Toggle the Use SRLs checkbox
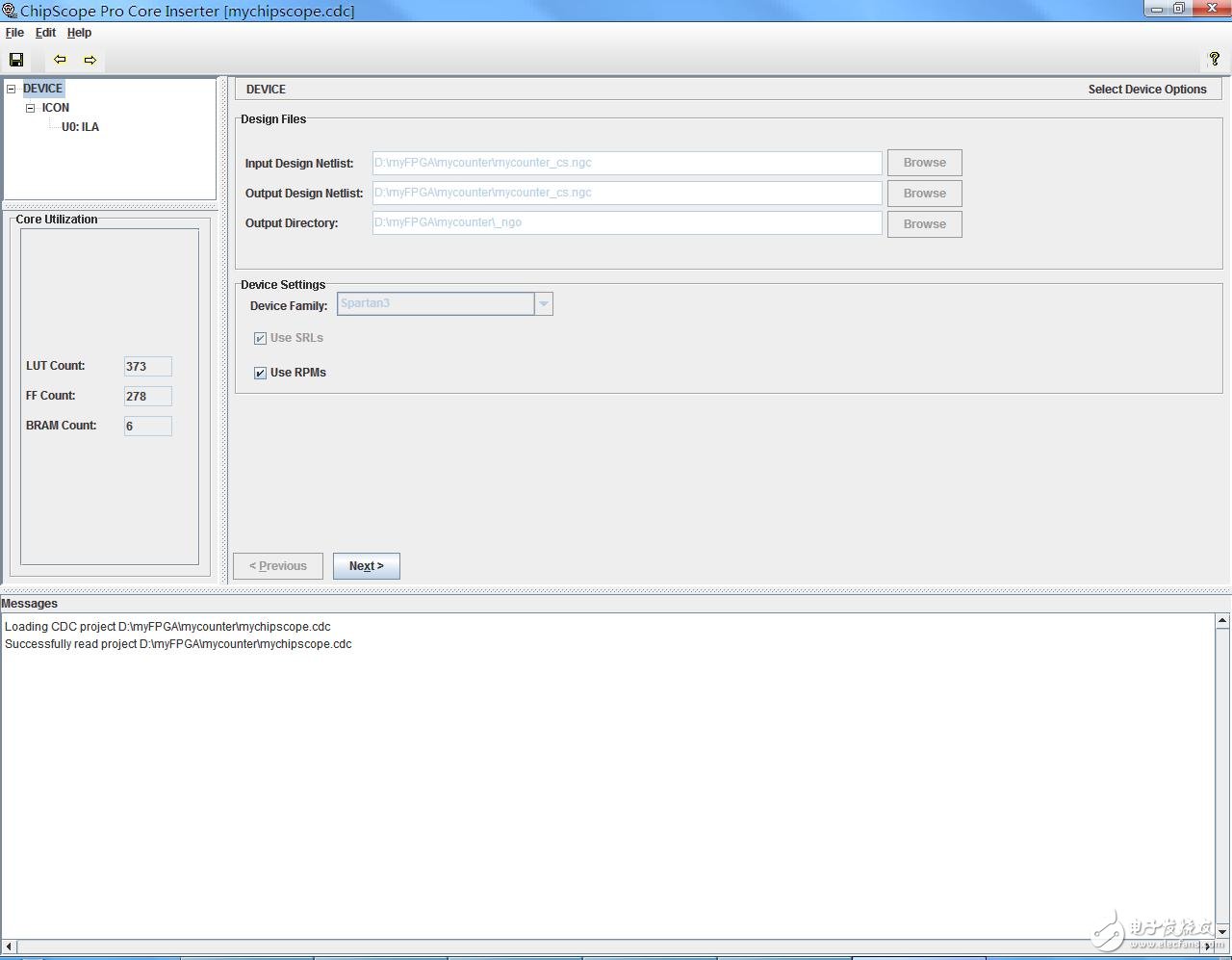This screenshot has height=960, width=1232. pyautogui.click(x=260, y=338)
